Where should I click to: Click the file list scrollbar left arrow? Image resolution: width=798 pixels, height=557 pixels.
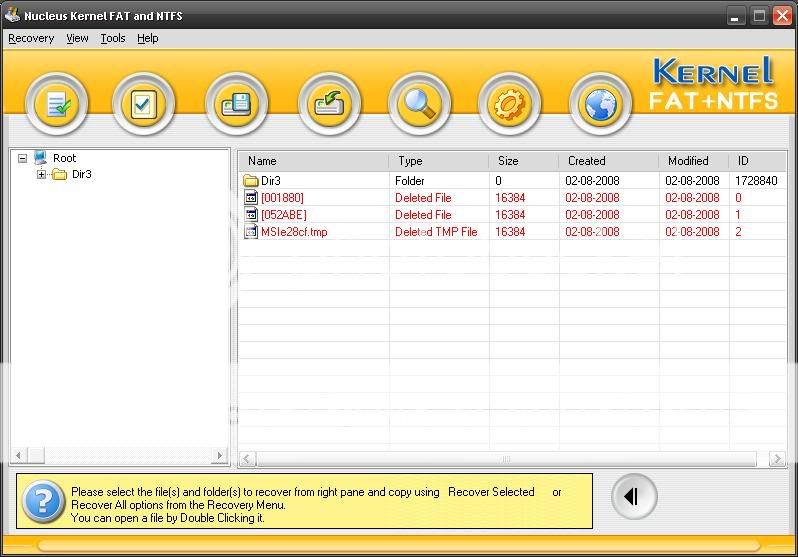[x=247, y=459]
